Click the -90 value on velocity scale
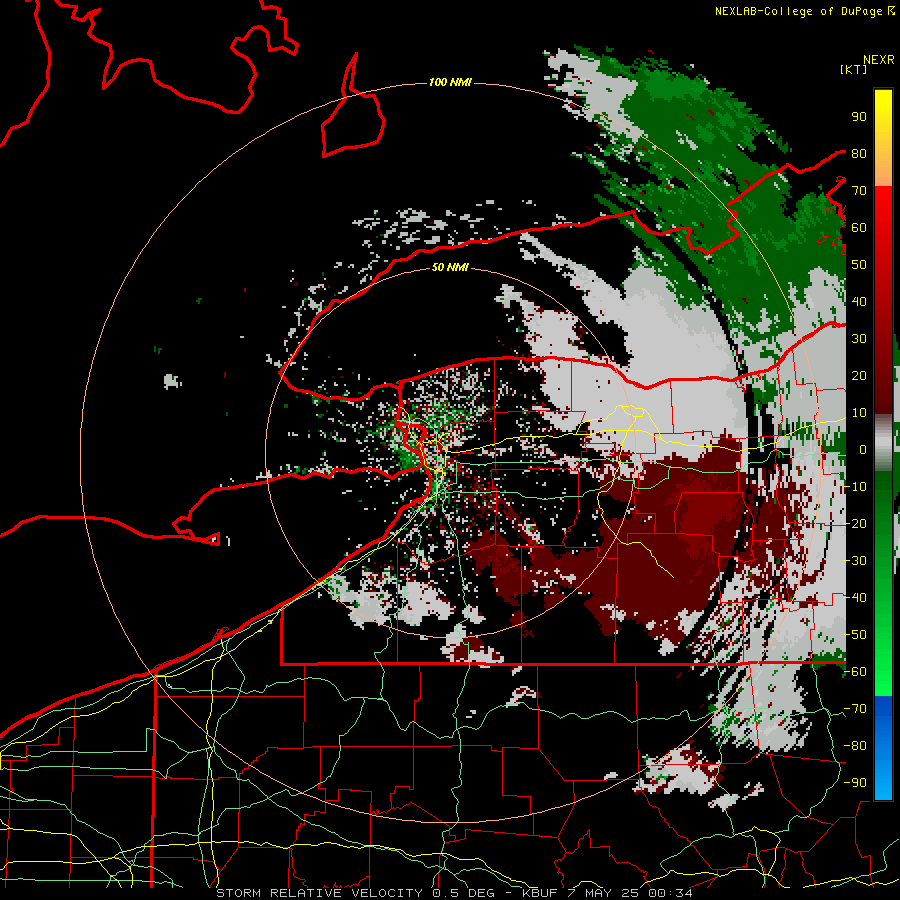The image size is (900, 900). 855,783
